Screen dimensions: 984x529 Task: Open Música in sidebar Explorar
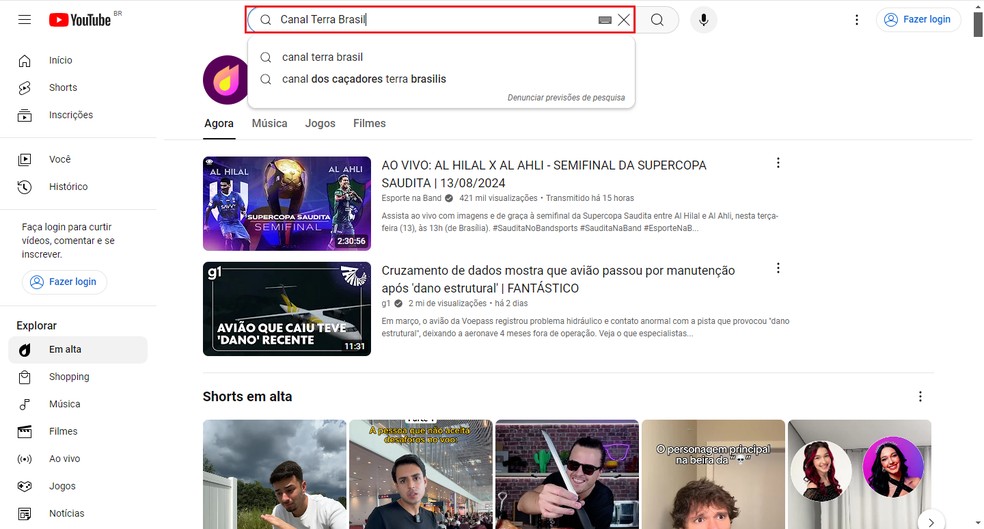point(78,404)
